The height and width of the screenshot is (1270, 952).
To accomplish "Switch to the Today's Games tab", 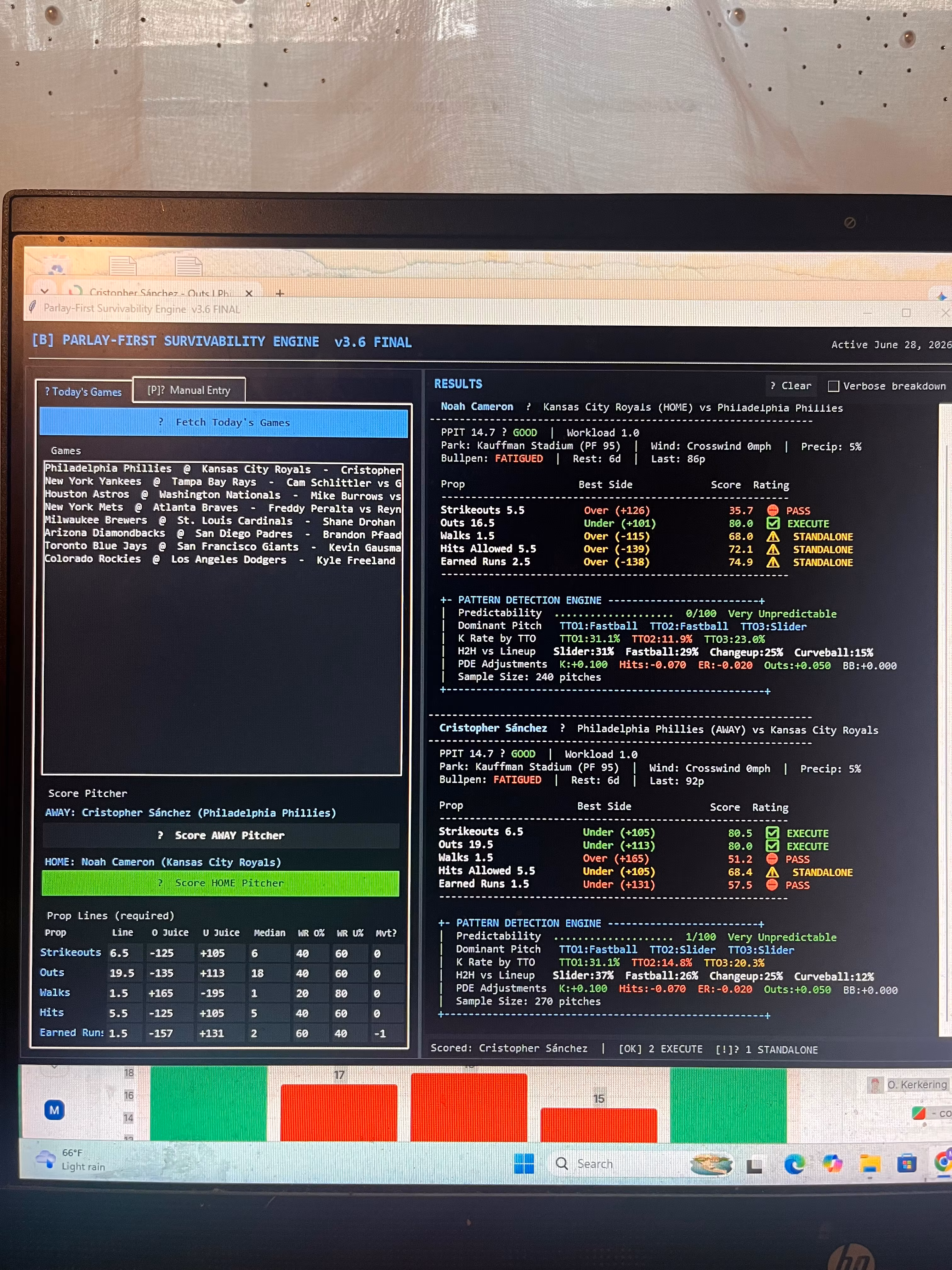I will [x=84, y=392].
